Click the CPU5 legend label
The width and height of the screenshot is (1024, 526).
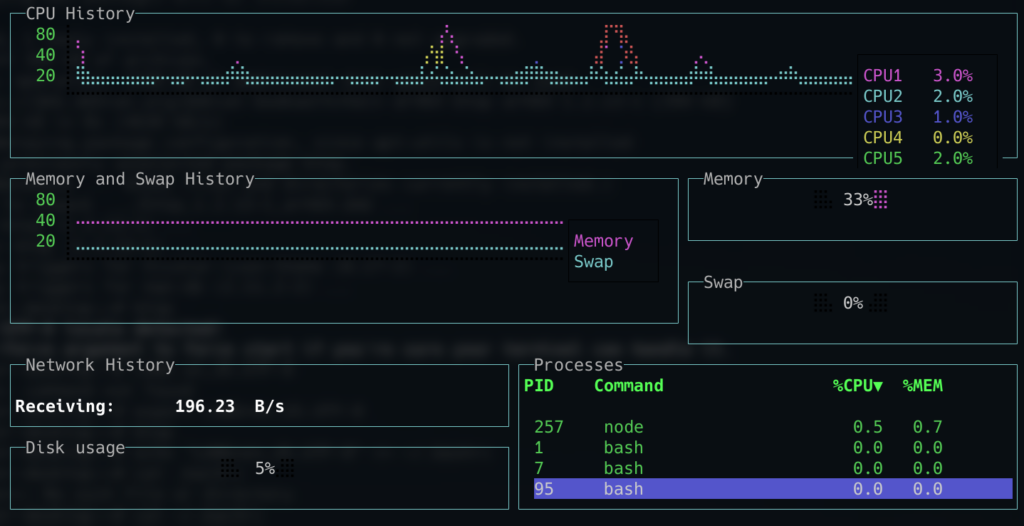point(882,158)
